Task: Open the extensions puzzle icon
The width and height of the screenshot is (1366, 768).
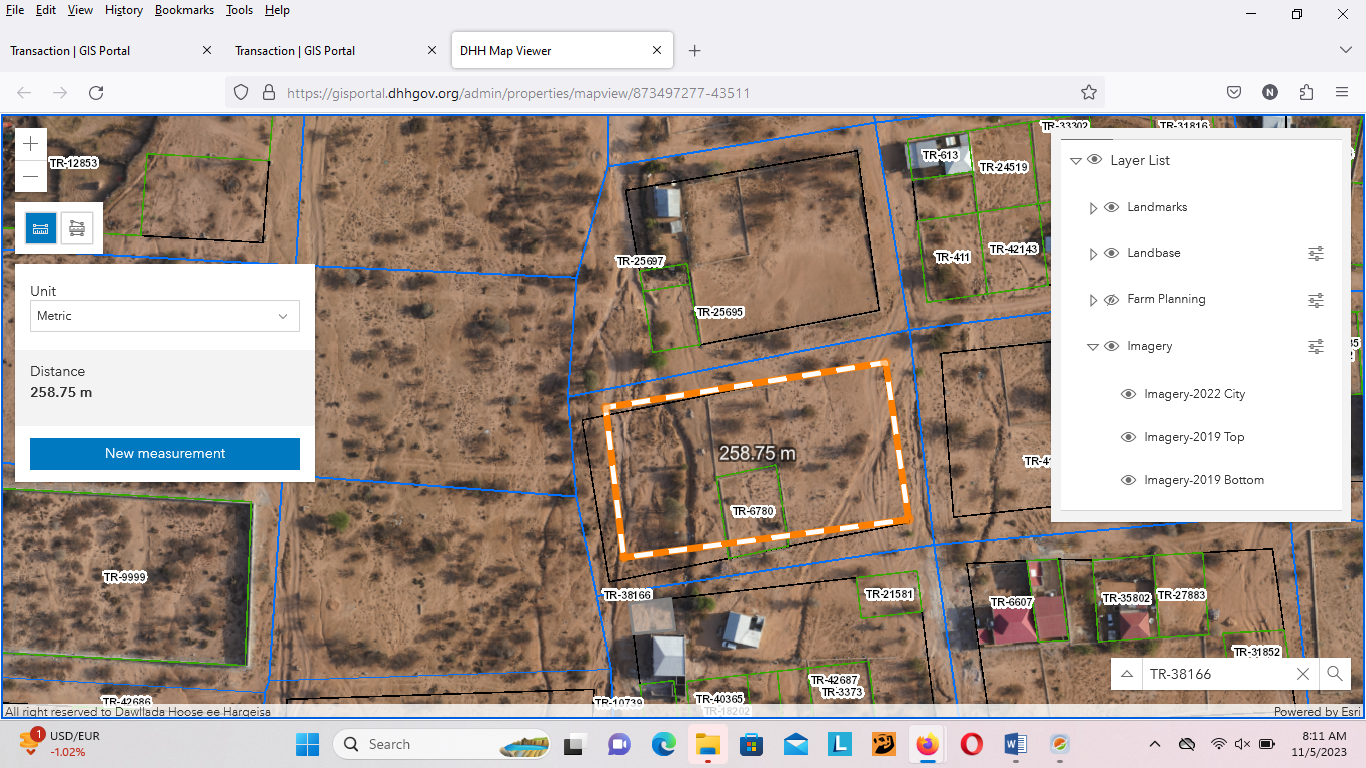Action: click(1306, 92)
